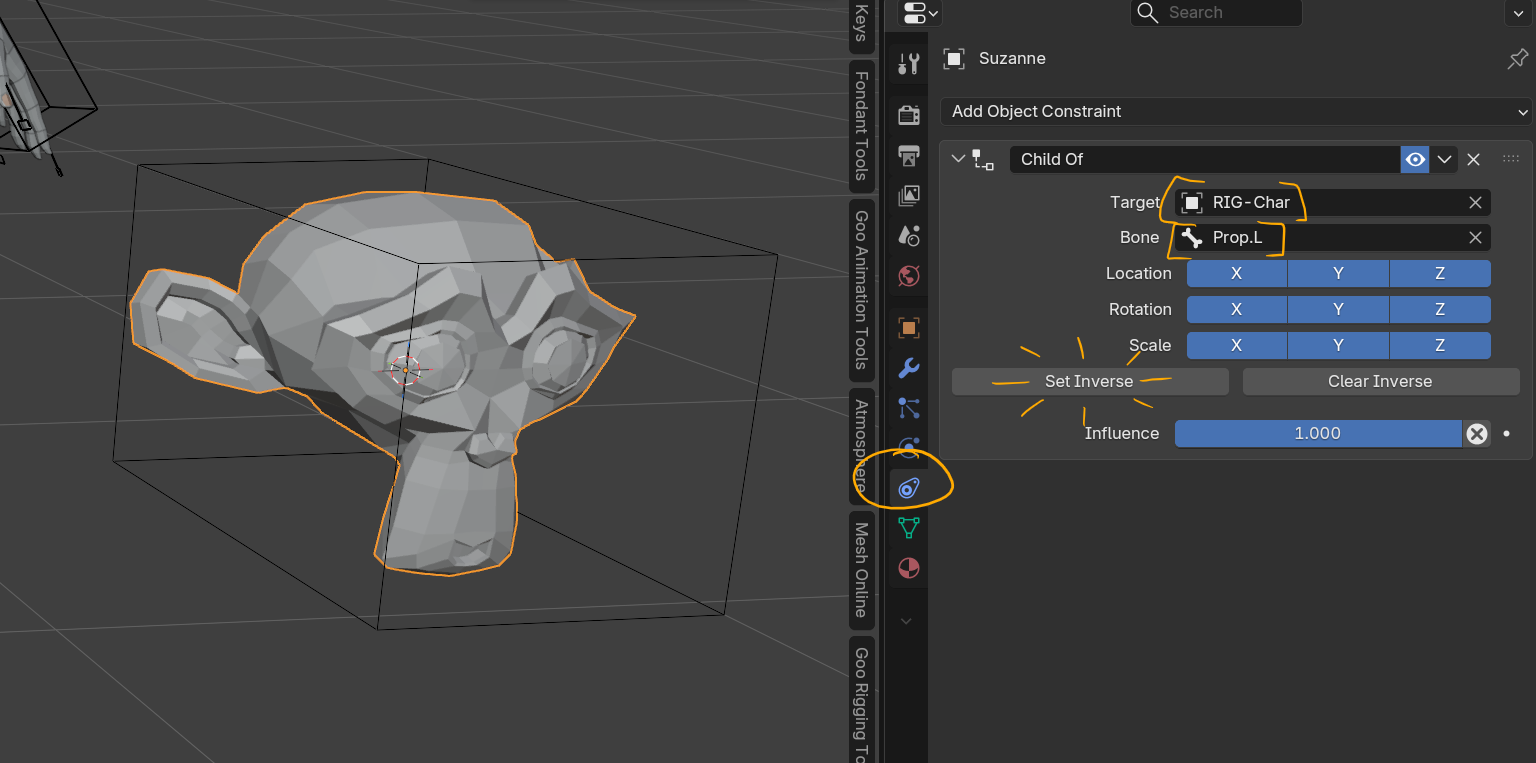Open the Bone selector Prop.L

click(x=1320, y=238)
